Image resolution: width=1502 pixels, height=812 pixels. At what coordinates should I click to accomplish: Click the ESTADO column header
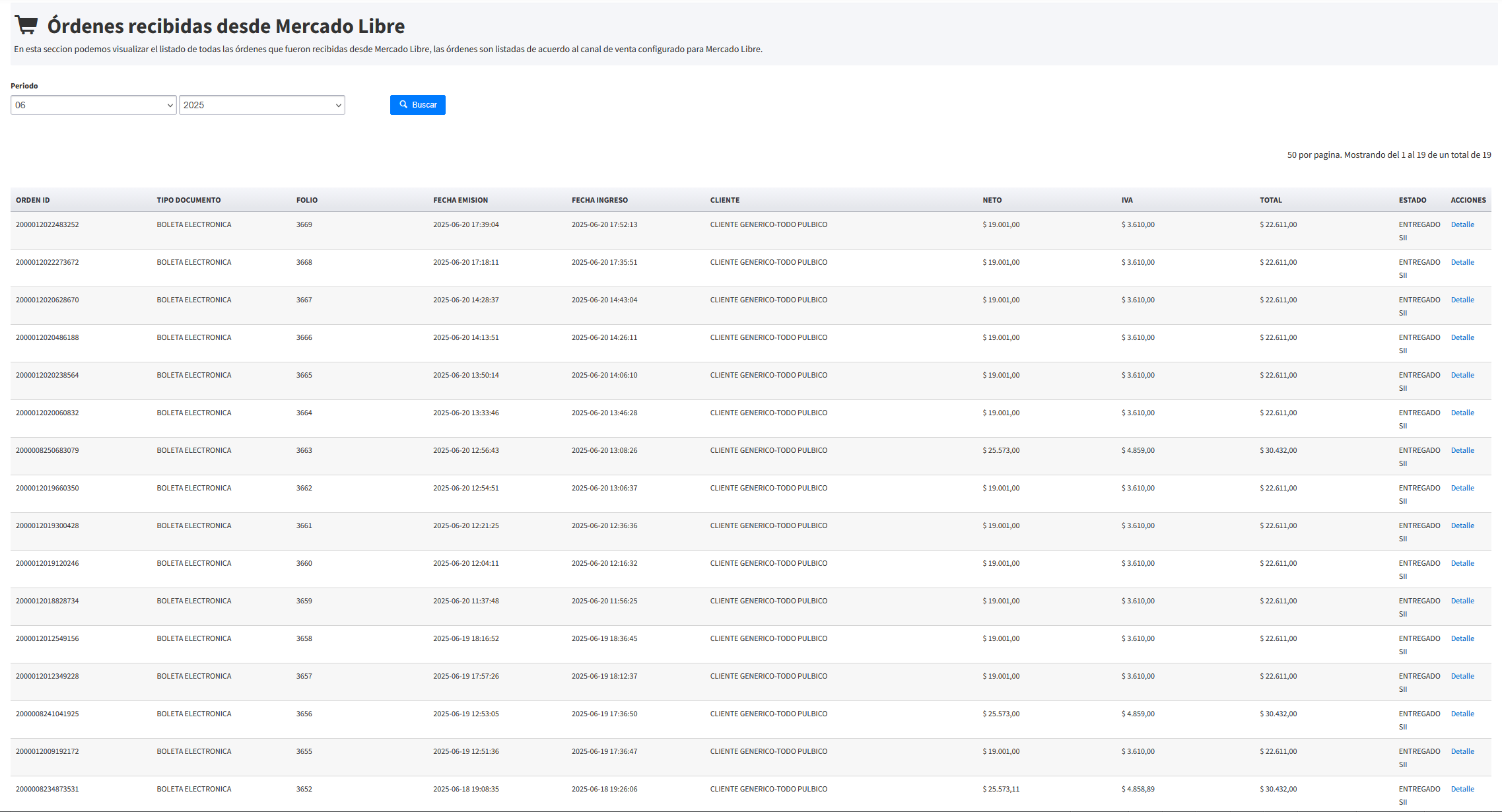tap(1412, 200)
